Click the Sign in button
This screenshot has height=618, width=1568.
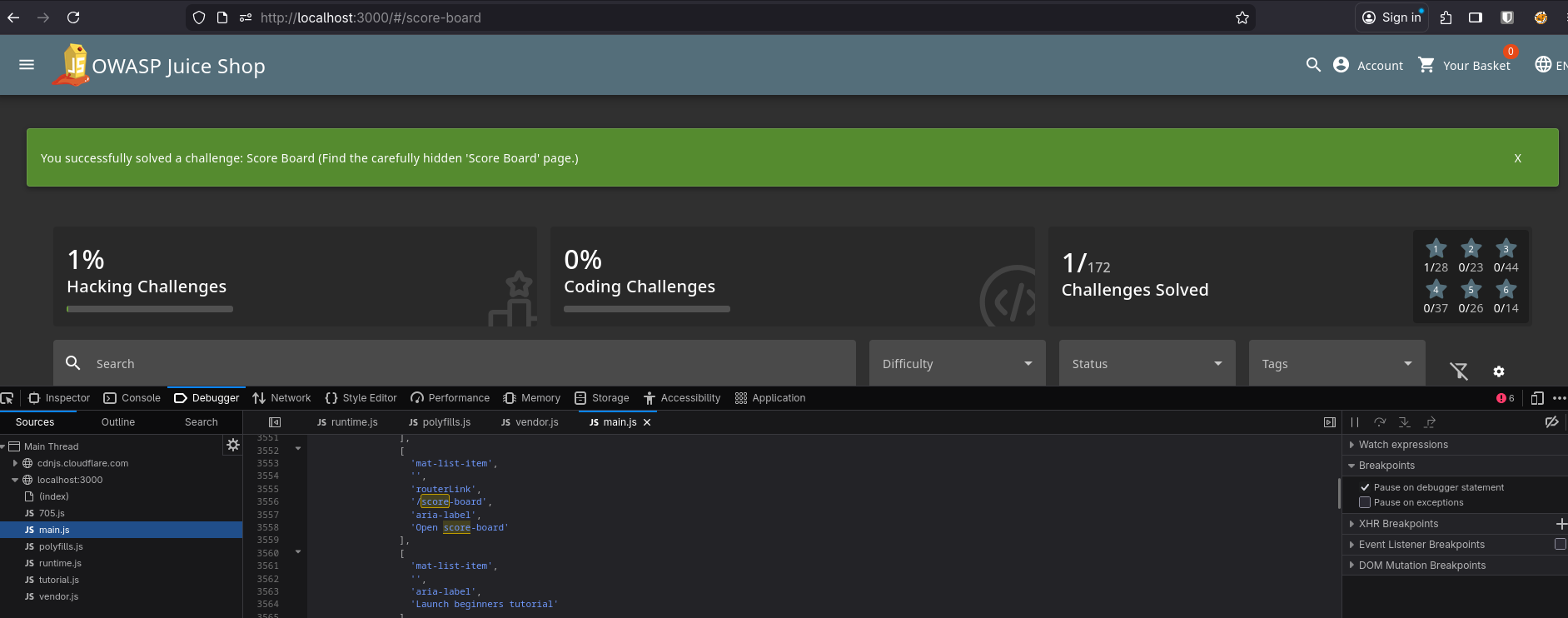pos(1391,17)
